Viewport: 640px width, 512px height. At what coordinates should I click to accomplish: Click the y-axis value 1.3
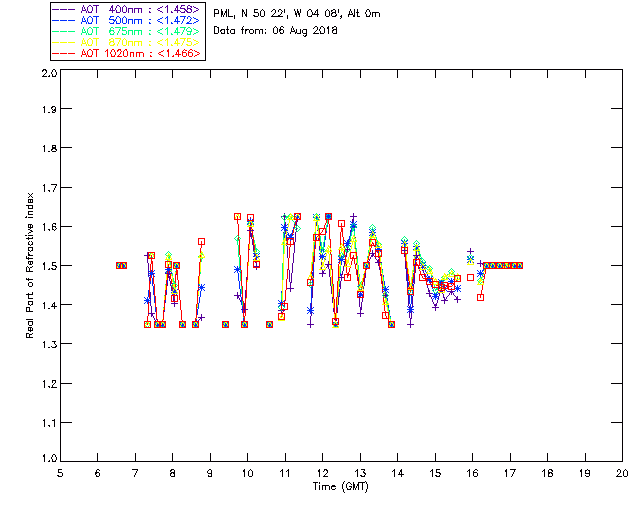tap(49, 344)
